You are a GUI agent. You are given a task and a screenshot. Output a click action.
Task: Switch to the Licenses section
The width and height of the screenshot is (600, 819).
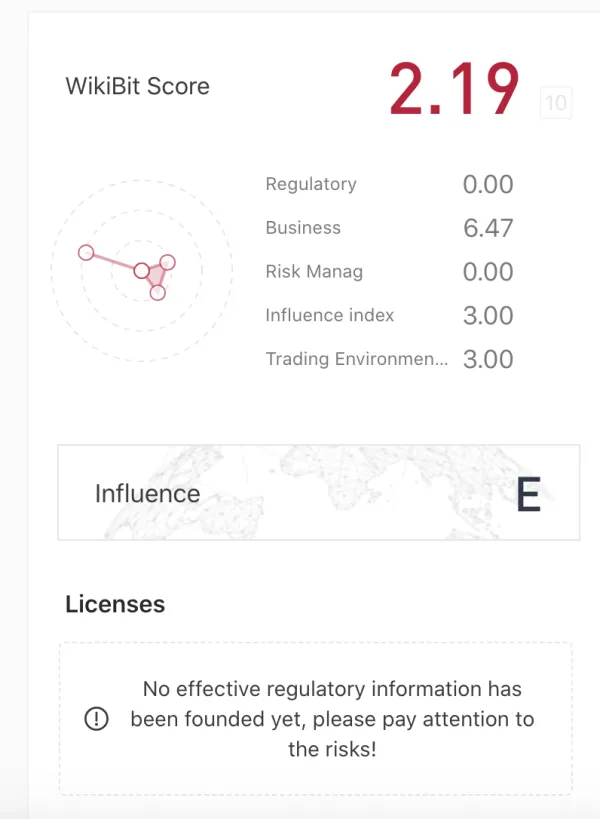coord(115,604)
